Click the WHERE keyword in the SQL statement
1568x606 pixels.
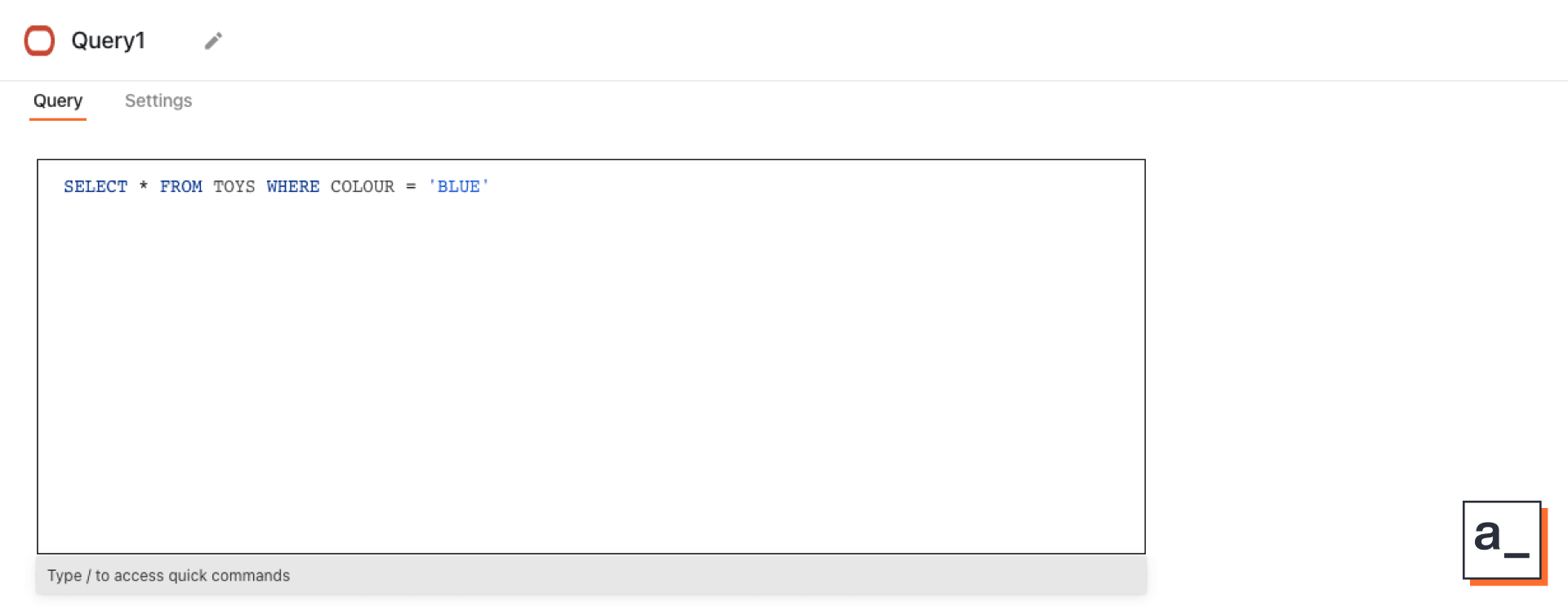click(x=292, y=186)
